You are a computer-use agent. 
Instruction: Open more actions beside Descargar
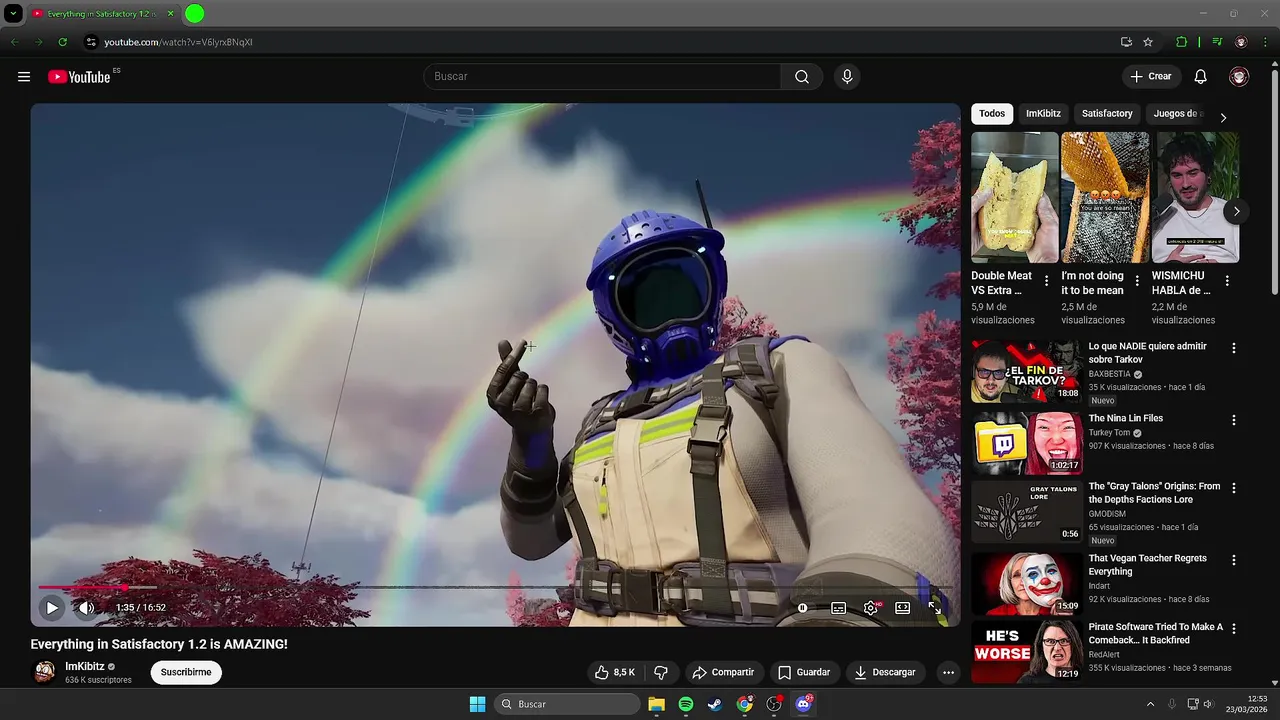click(x=948, y=672)
